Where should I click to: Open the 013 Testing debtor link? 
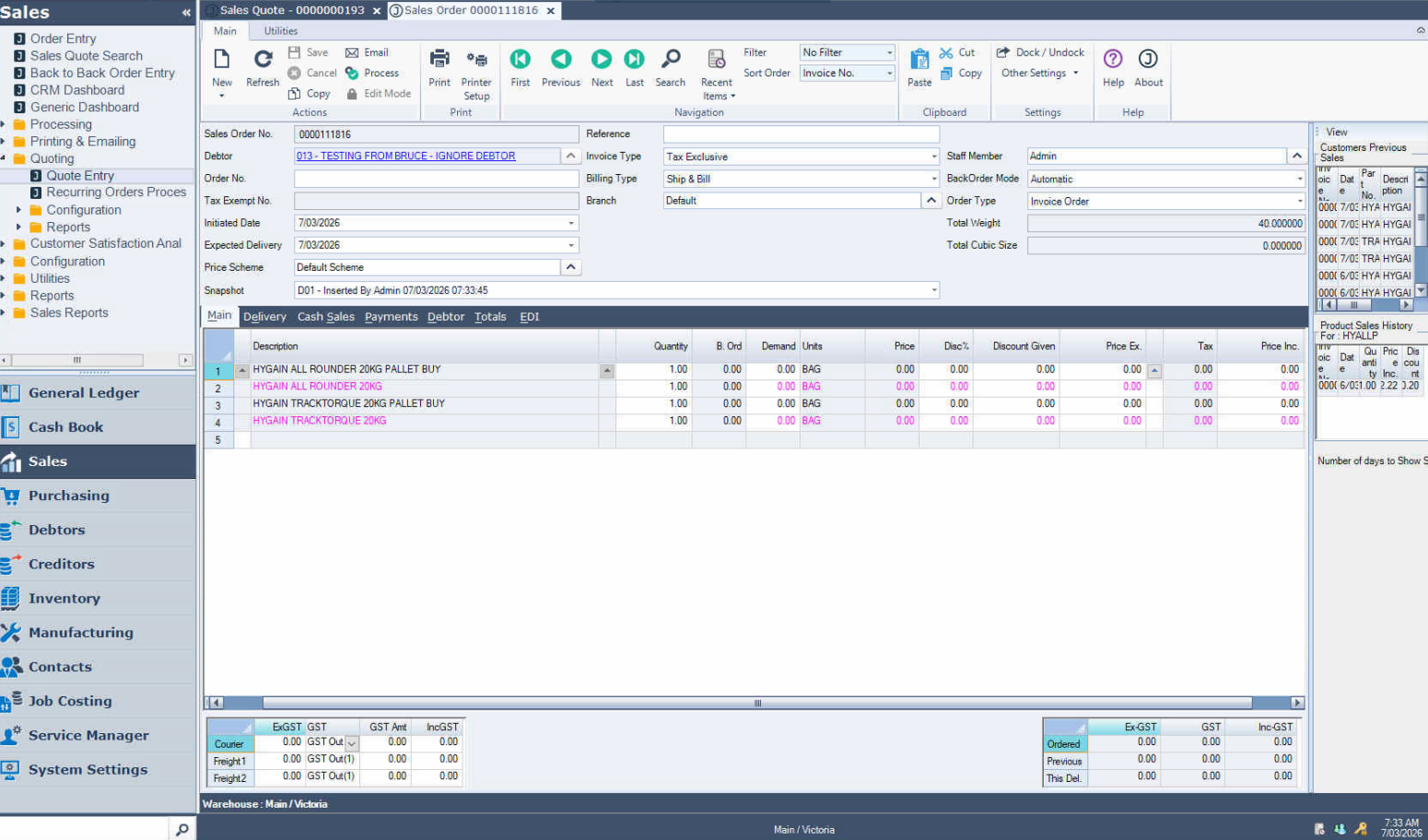pyautogui.click(x=405, y=157)
